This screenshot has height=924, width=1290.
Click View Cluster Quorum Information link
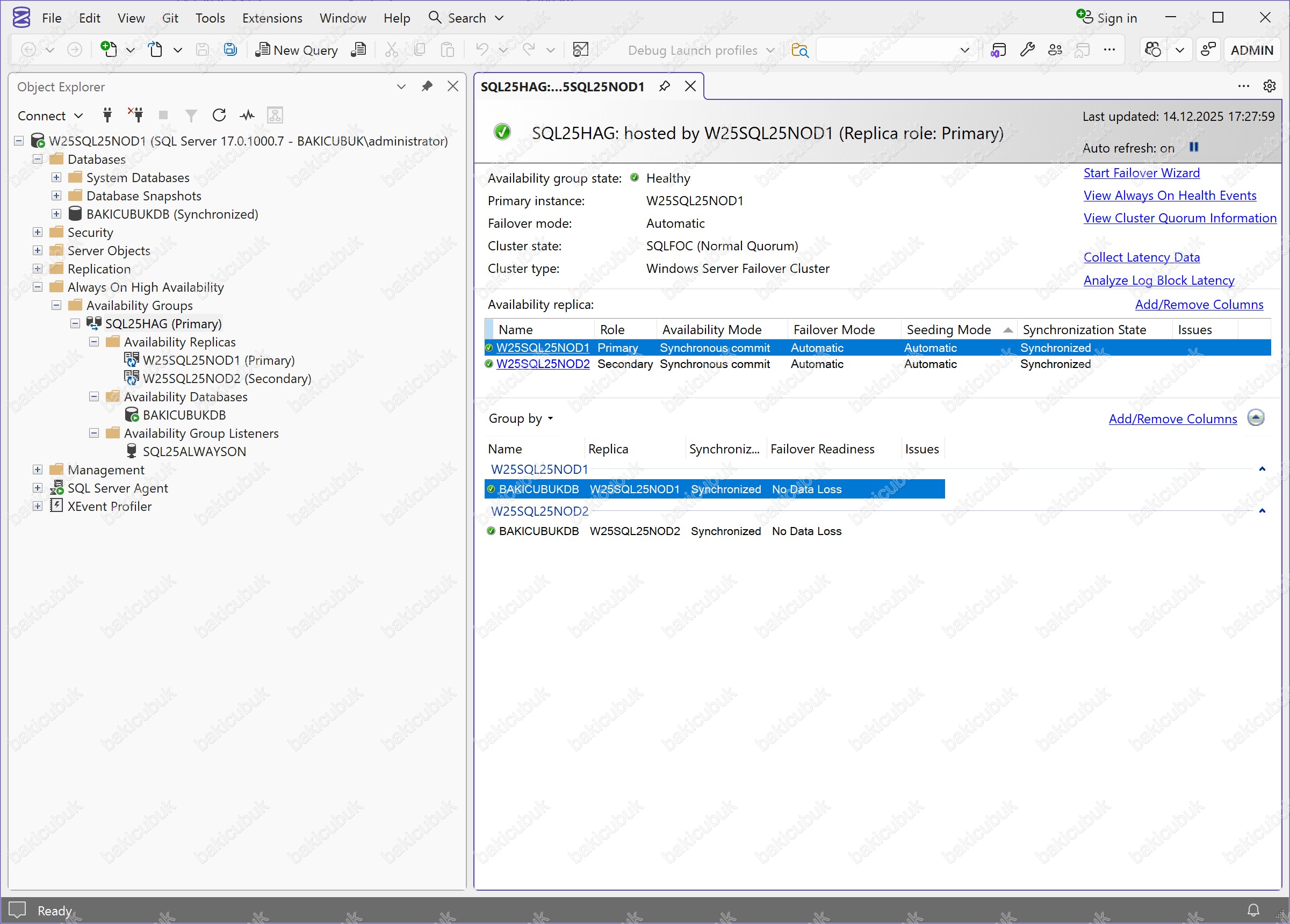tap(1179, 218)
